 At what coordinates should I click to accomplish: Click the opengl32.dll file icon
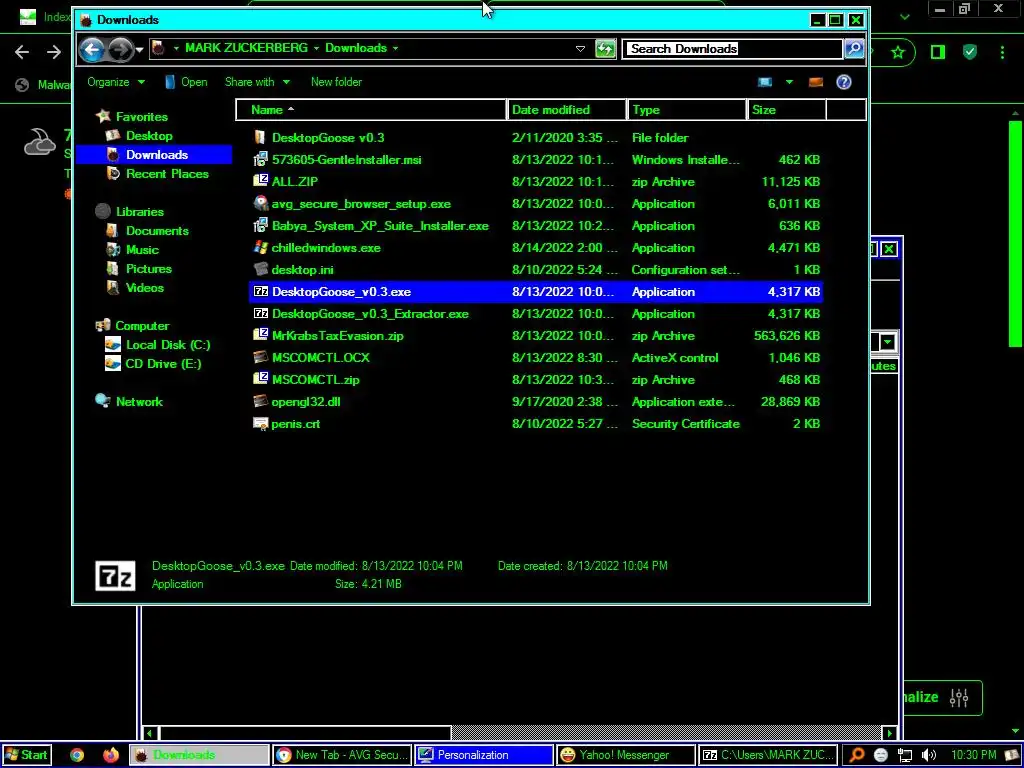point(260,401)
